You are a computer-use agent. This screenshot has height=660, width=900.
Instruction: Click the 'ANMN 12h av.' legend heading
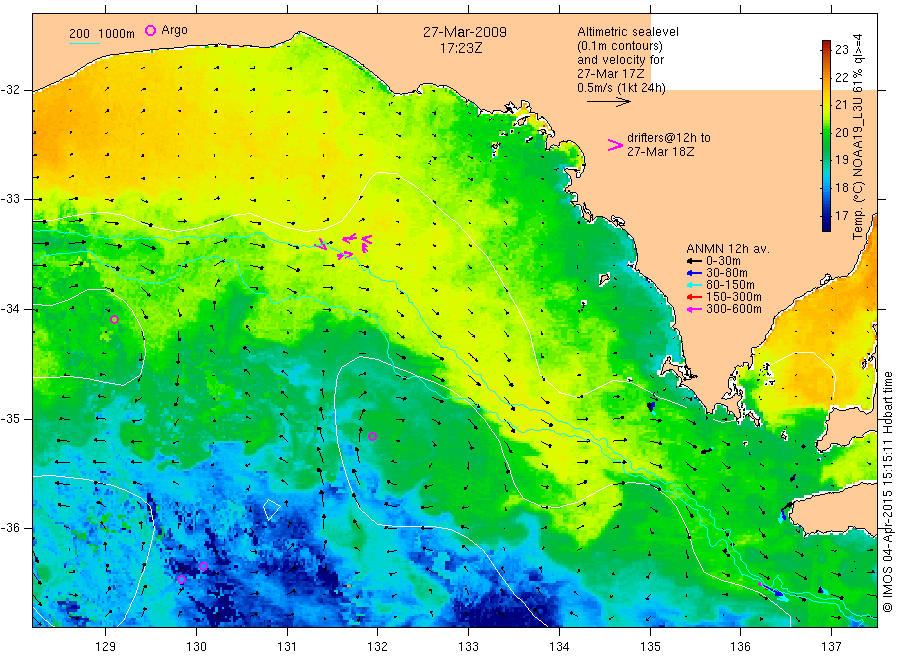tap(728, 249)
